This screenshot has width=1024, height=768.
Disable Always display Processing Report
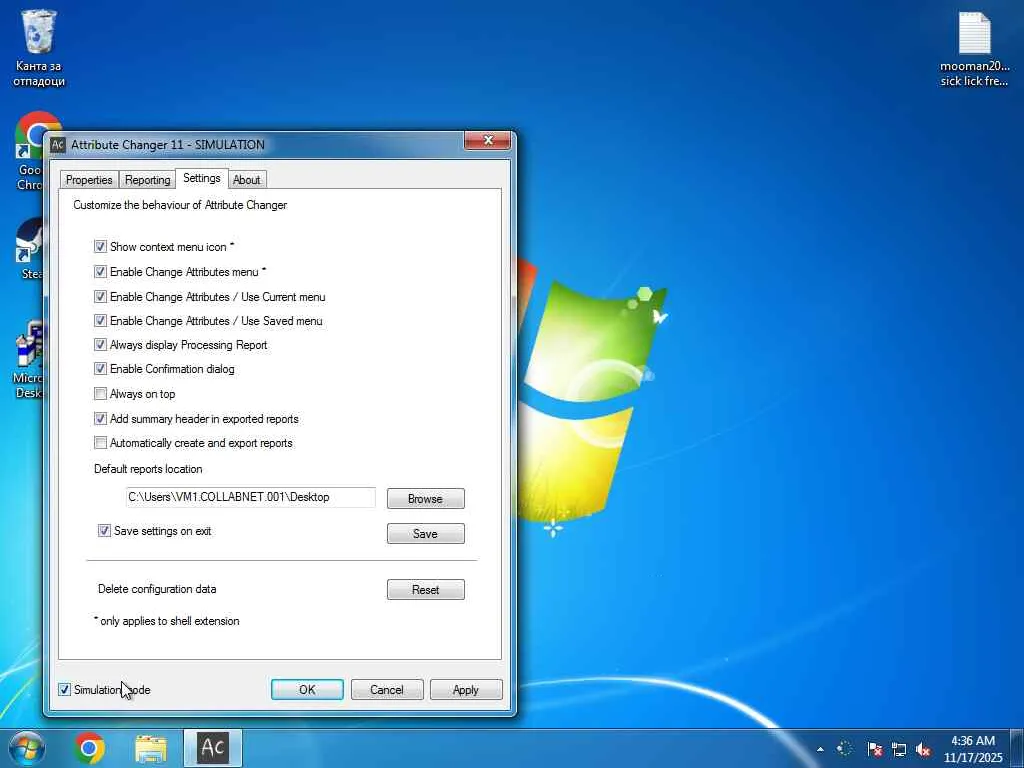100,345
